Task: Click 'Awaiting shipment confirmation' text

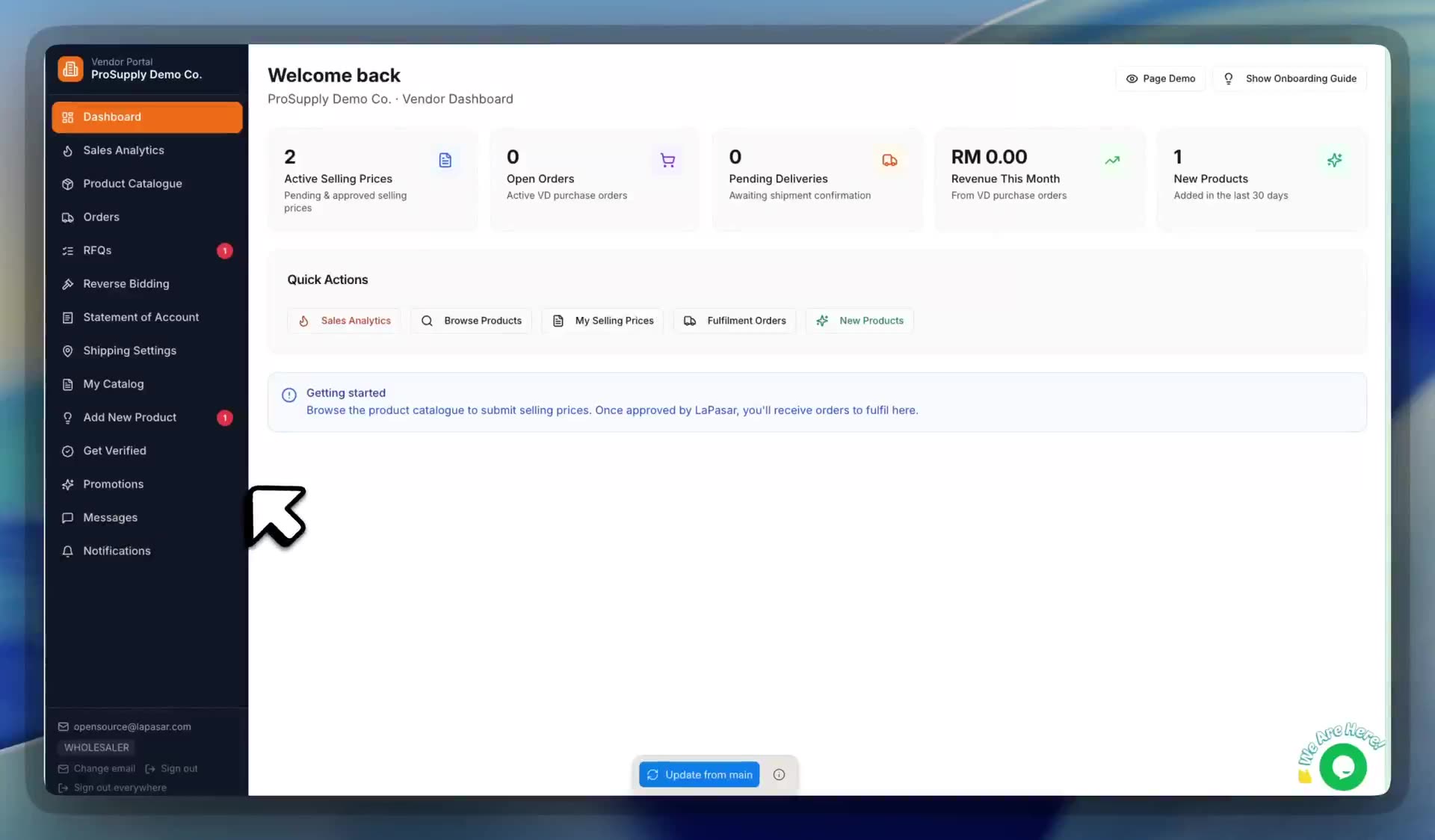Action: coord(800,196)
